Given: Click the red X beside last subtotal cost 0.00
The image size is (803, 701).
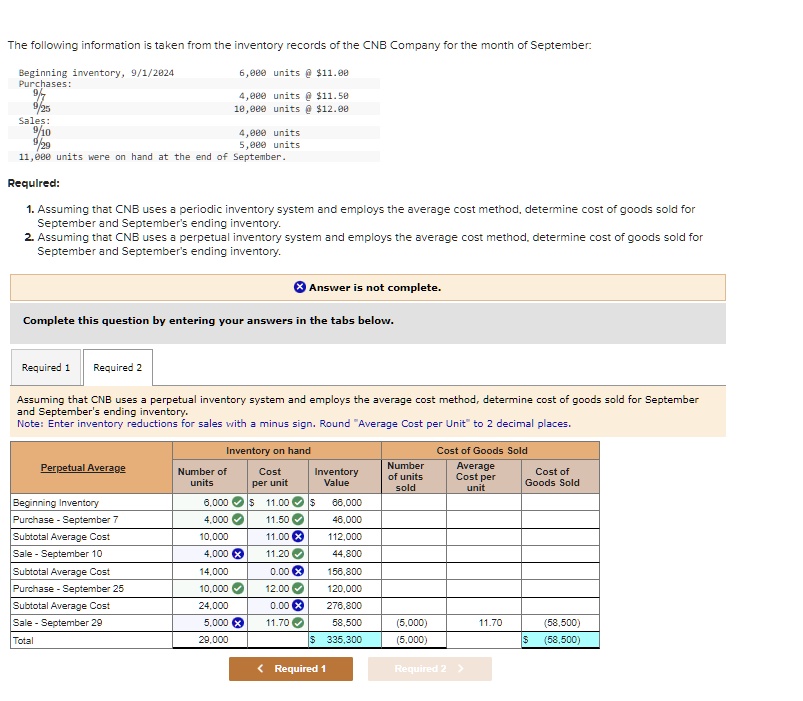Looking at the screenshot, I should pyautogui.click(x=298, y=605).
